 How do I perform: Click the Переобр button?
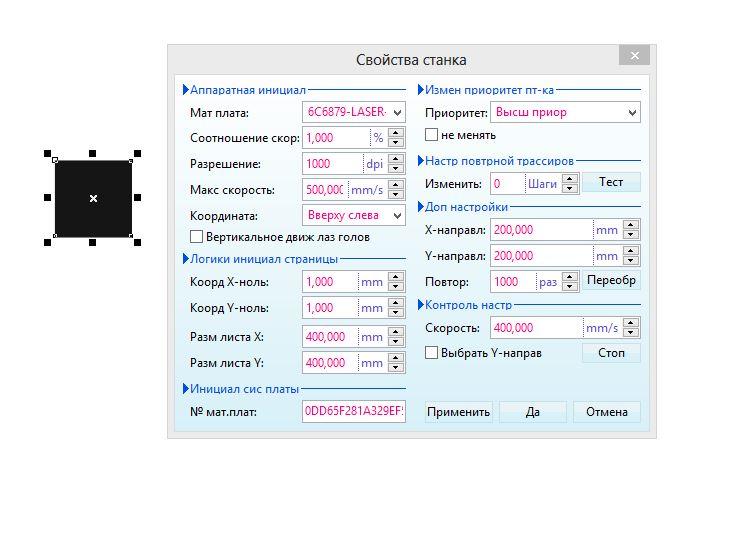[611, 281]
